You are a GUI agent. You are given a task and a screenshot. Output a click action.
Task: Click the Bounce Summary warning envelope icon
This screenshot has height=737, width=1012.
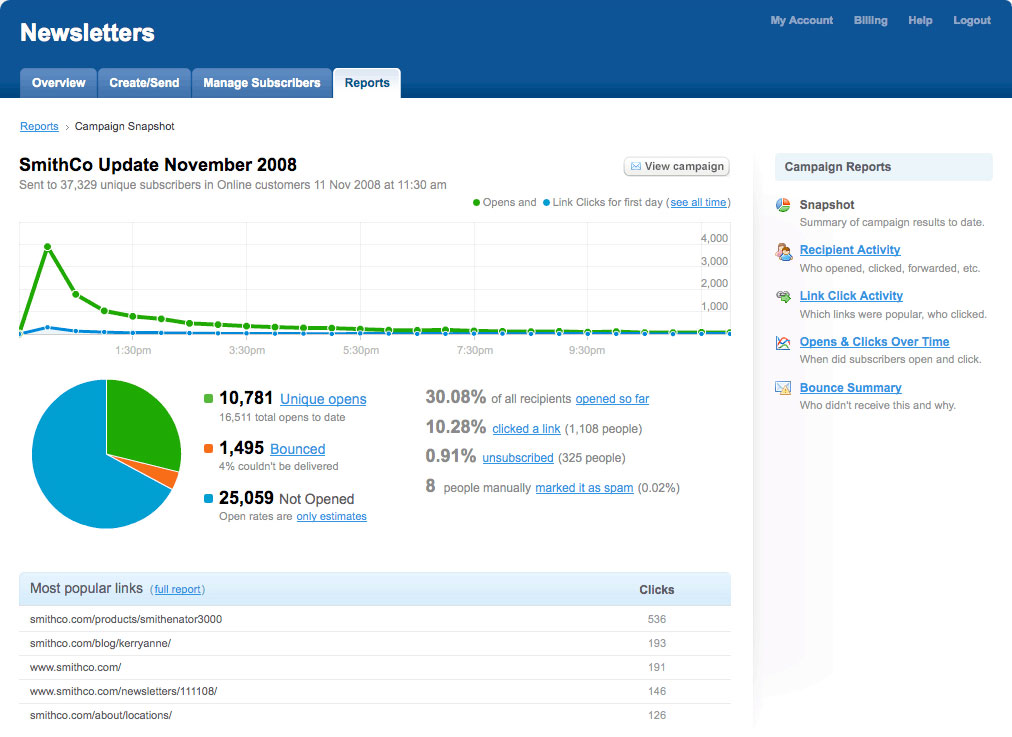(783, 388)
